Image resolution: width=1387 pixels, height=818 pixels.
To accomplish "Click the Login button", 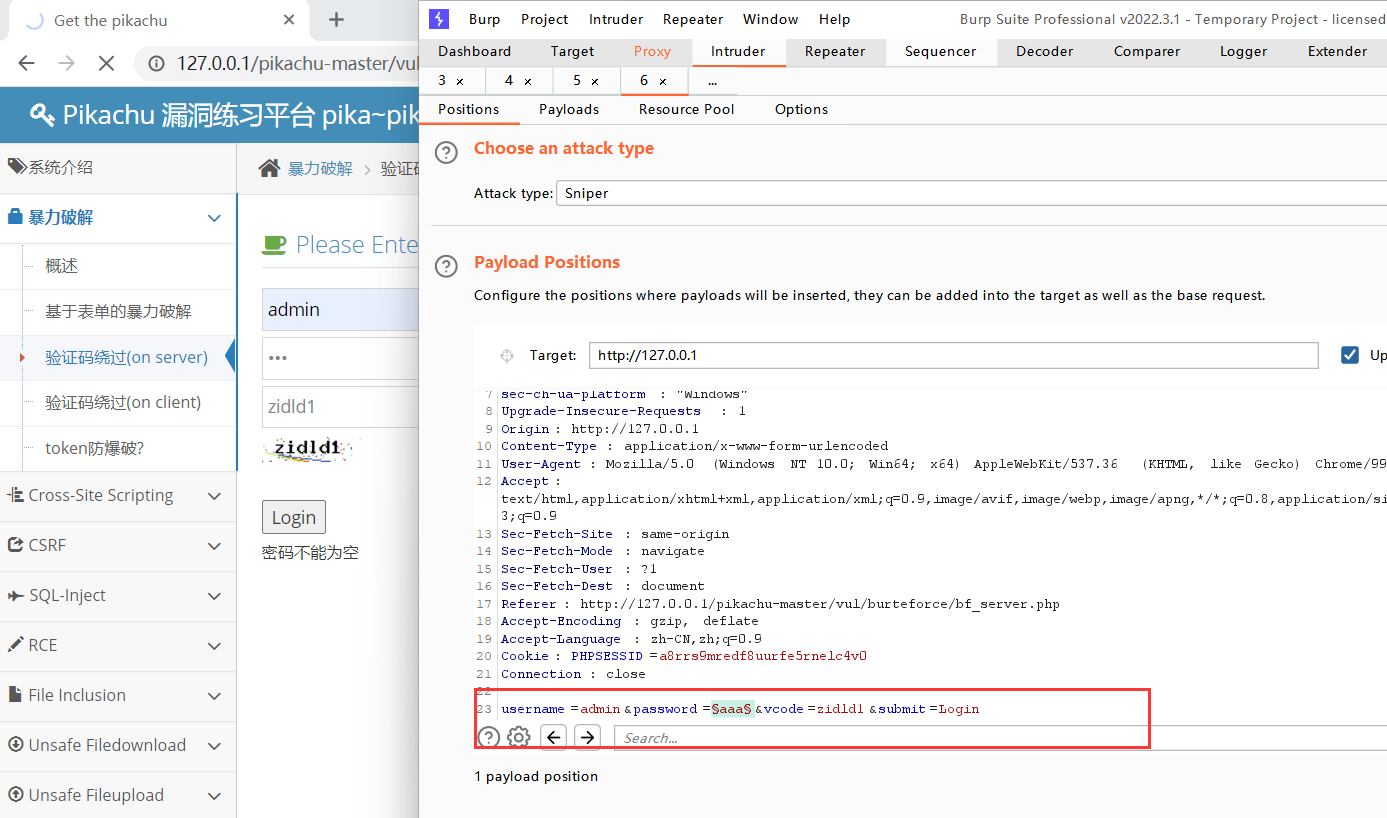I will [294, 517].
